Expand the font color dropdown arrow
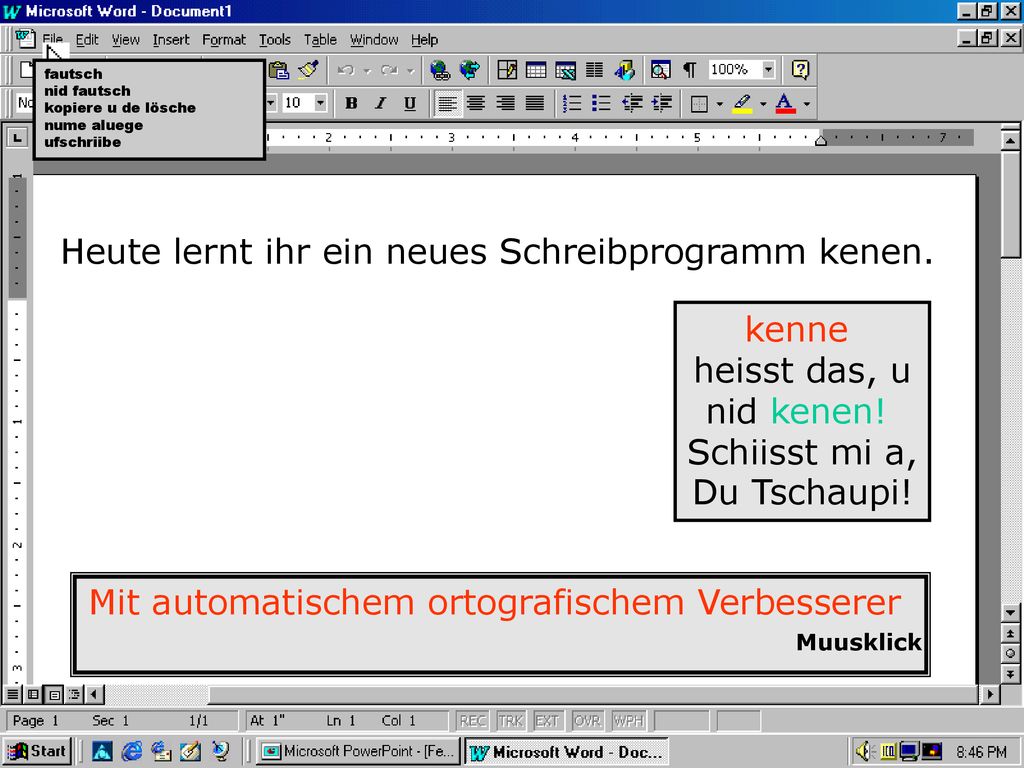 tap(807, 104)
